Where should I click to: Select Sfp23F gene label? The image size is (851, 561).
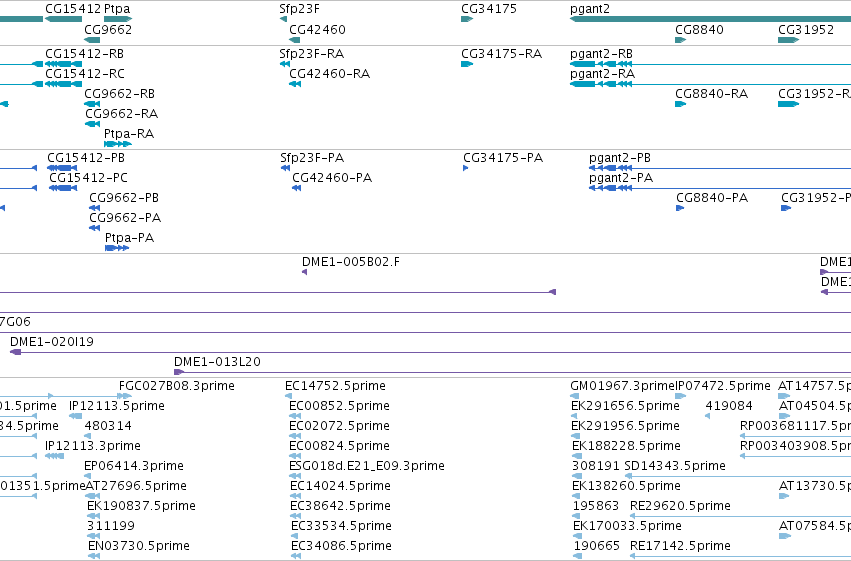[300, 9]
